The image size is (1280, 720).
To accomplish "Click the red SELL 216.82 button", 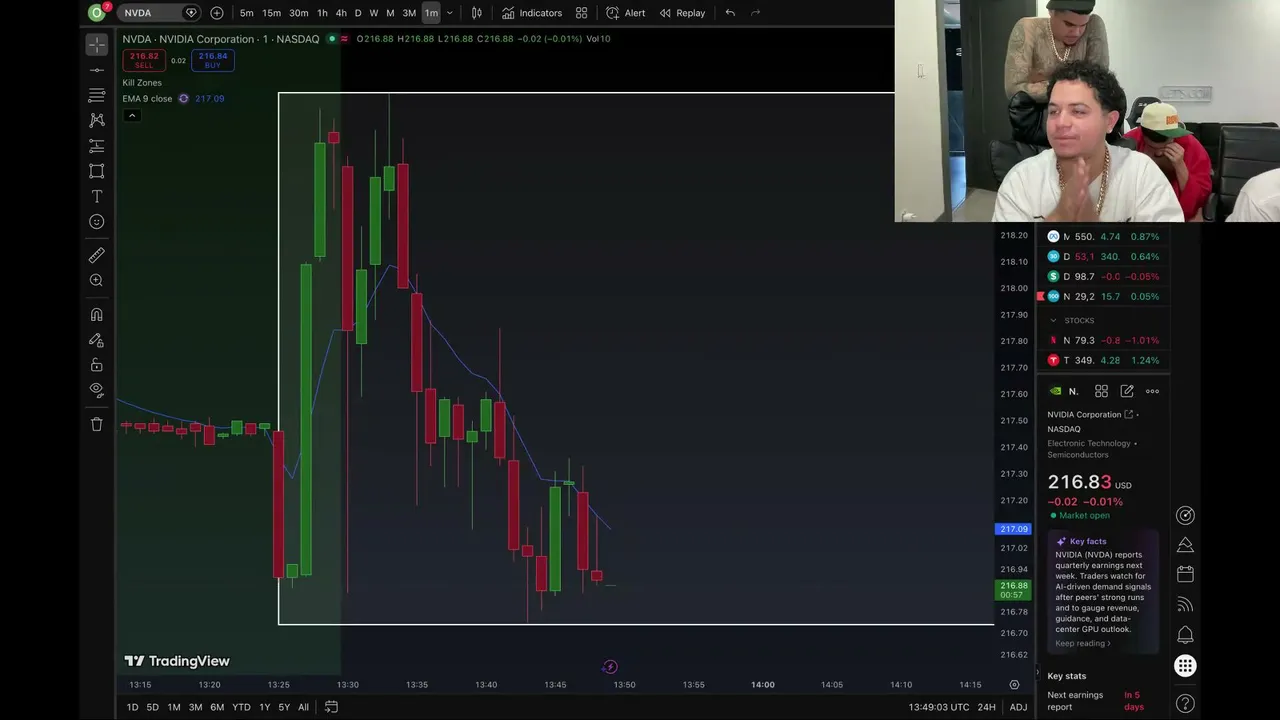I will coord(144,60).
